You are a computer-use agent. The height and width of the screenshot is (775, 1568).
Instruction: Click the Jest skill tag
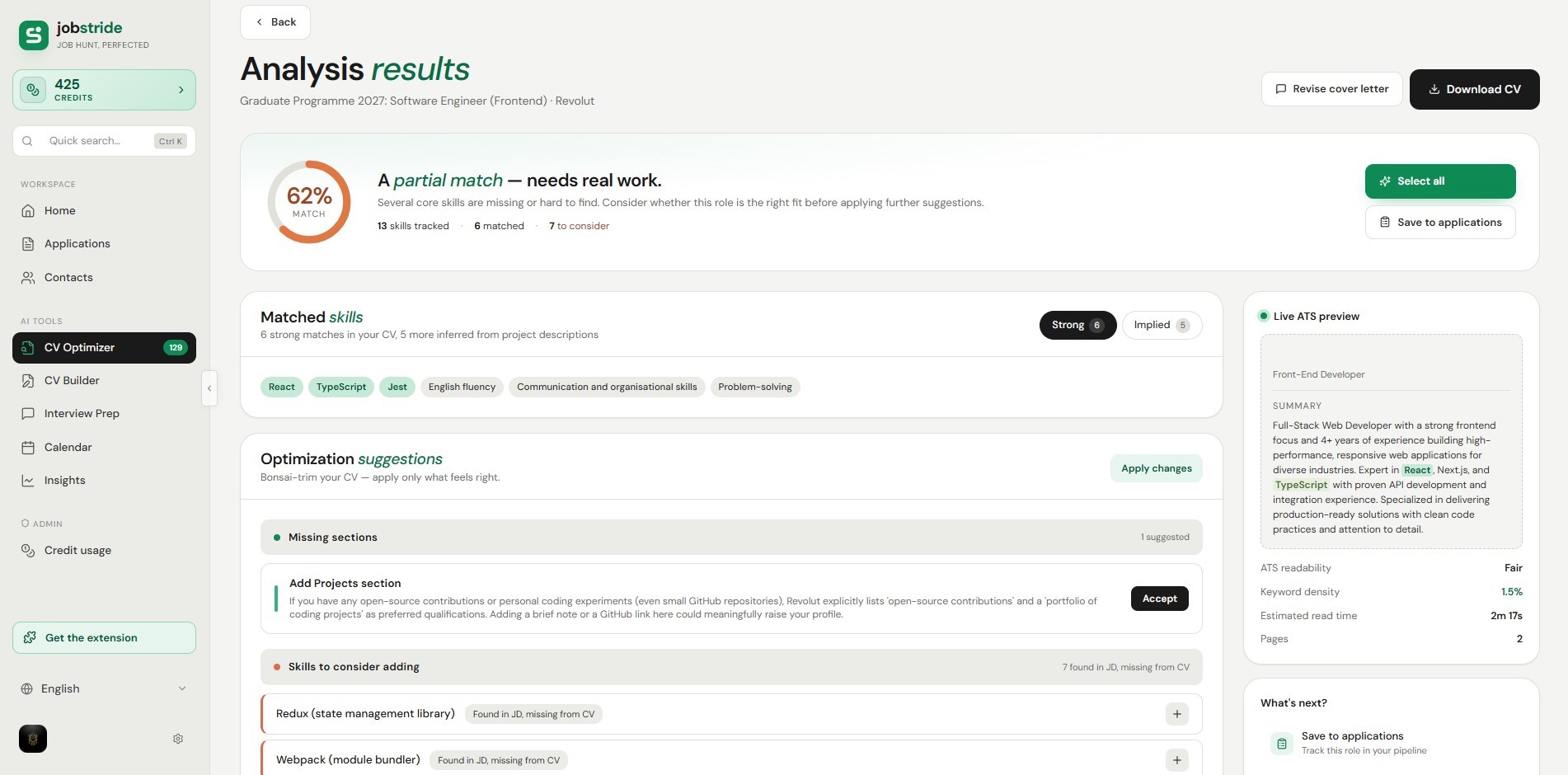tap(397, 387)
